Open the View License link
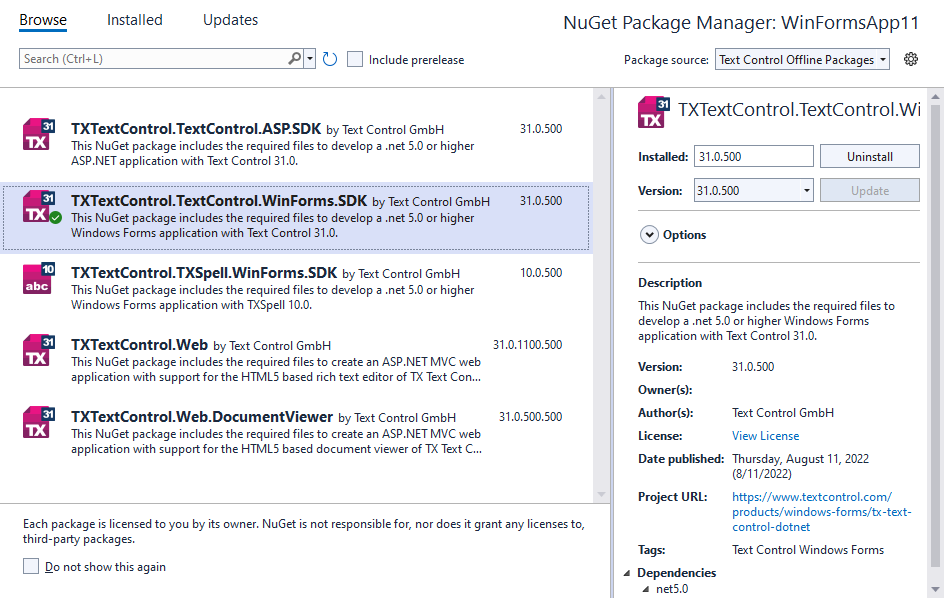Viewport: 944px width, 598px height. [x=765, y=435]
